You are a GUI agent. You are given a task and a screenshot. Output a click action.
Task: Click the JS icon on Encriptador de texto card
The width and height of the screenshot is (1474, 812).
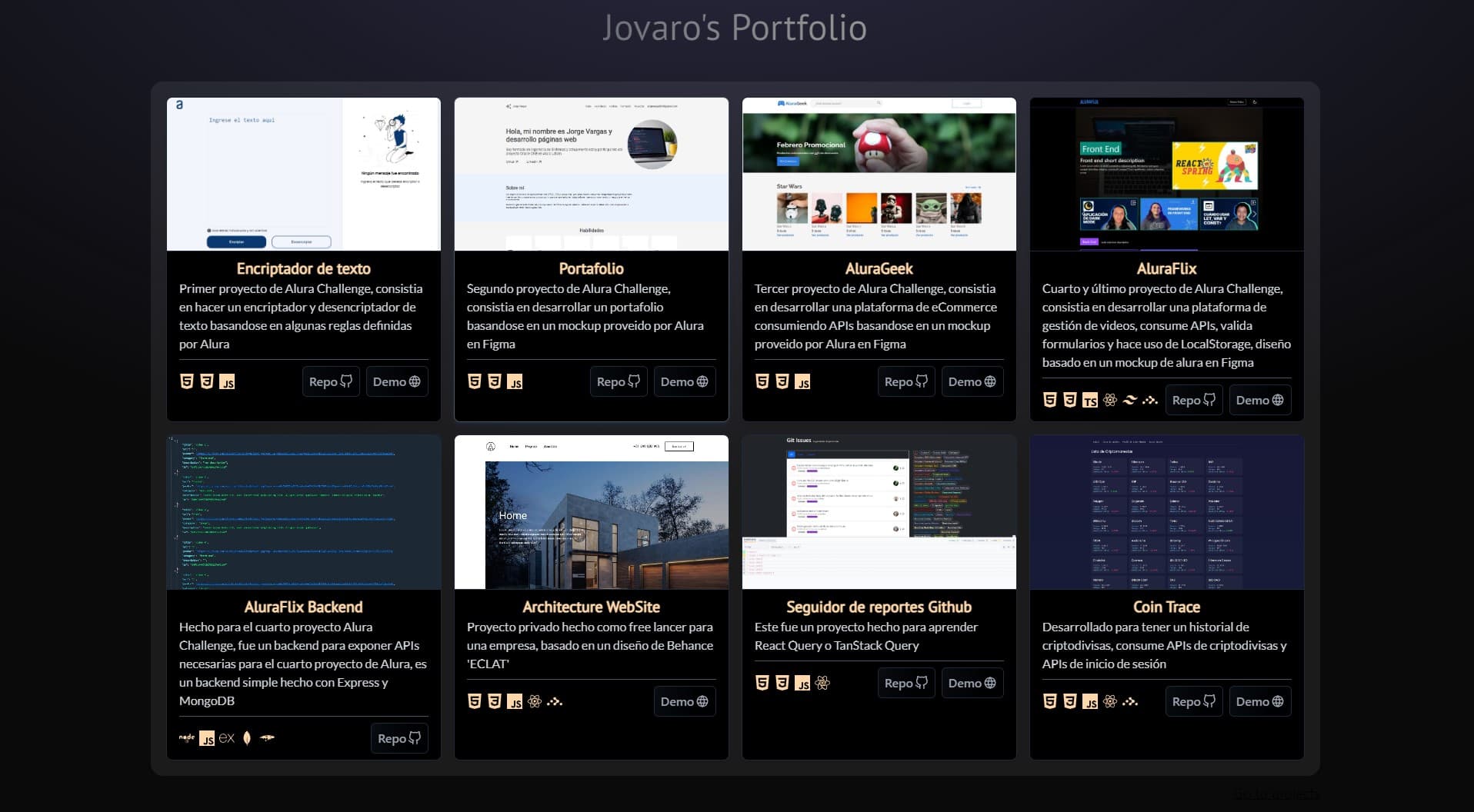(227, 381)
